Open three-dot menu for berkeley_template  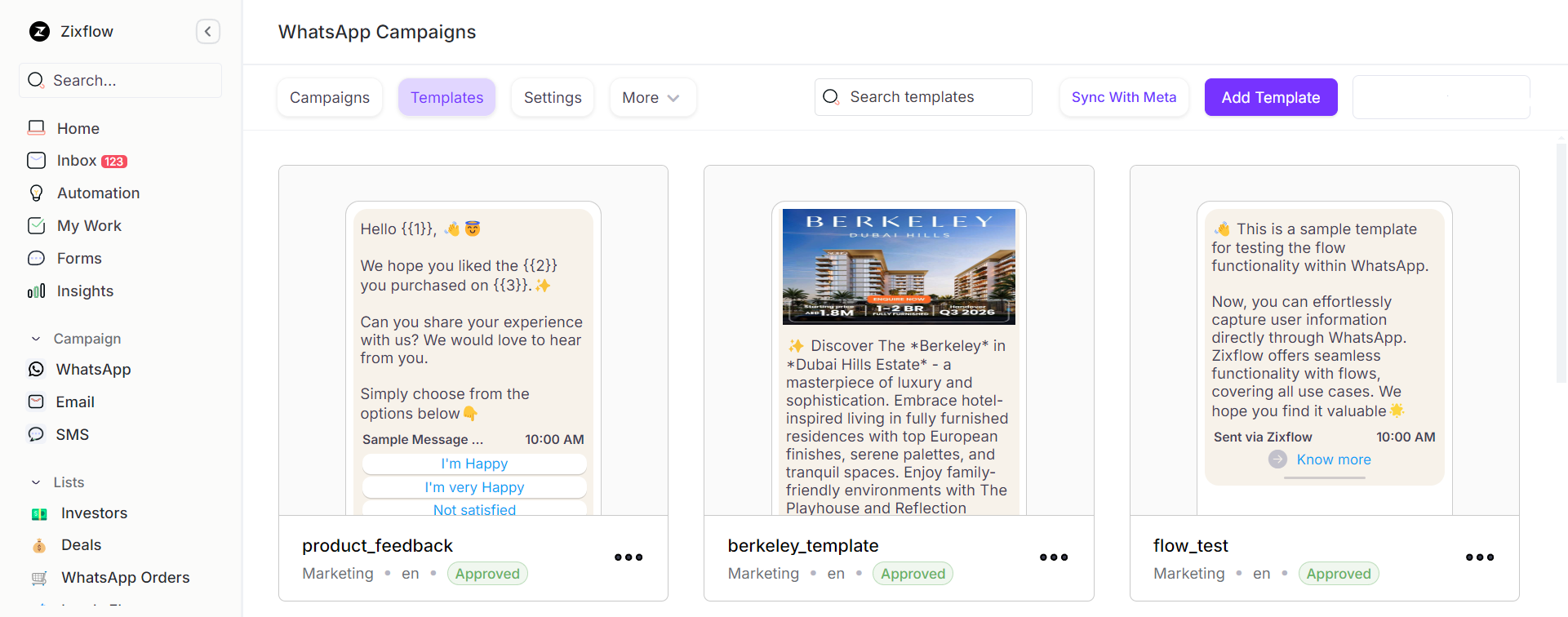(1054, 557)
